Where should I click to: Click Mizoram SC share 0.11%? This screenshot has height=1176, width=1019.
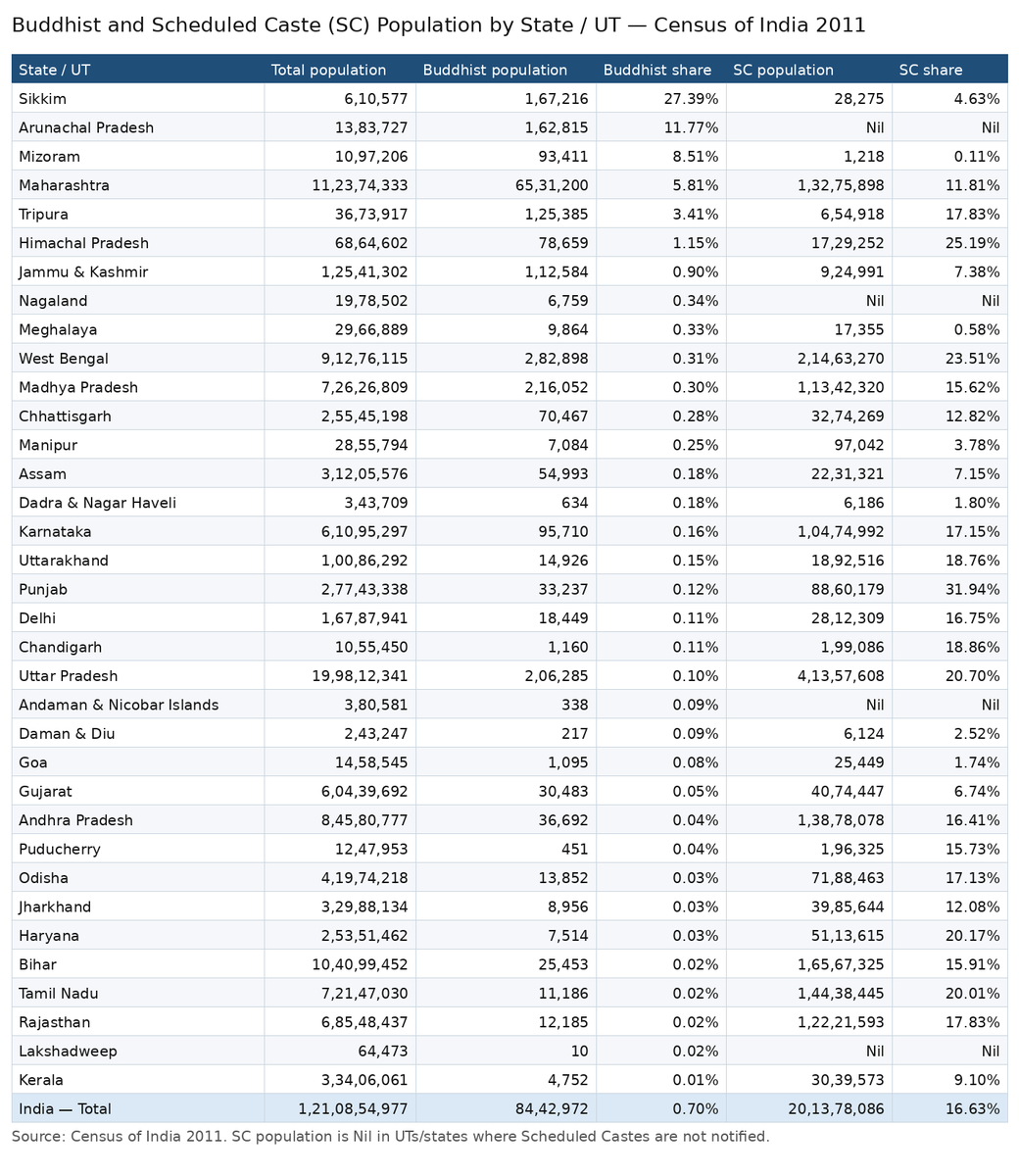click(x=950, y=157)
